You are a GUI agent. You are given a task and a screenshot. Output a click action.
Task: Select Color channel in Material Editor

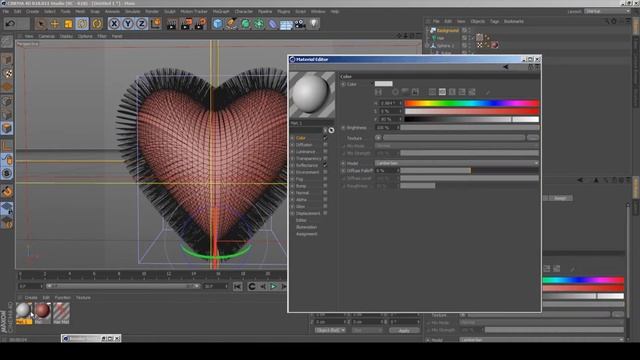tap(301, 138)
